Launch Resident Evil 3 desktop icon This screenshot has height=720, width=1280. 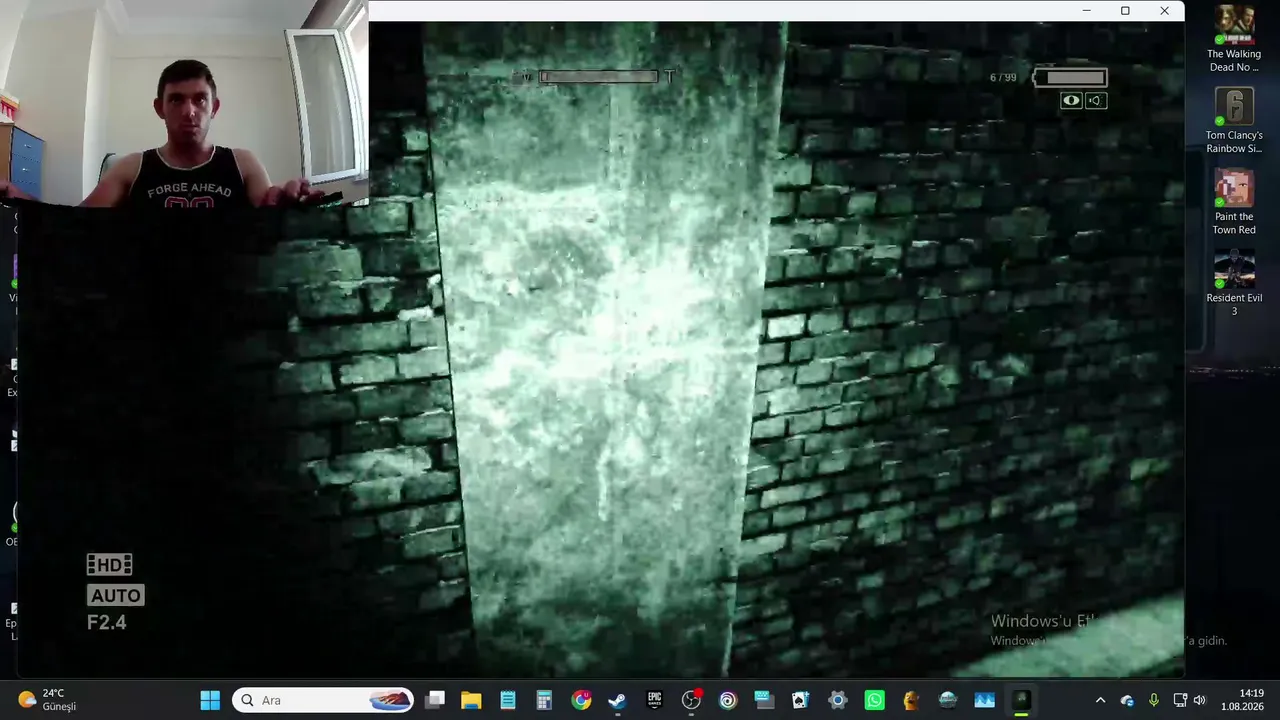(x=1234, y=284)
